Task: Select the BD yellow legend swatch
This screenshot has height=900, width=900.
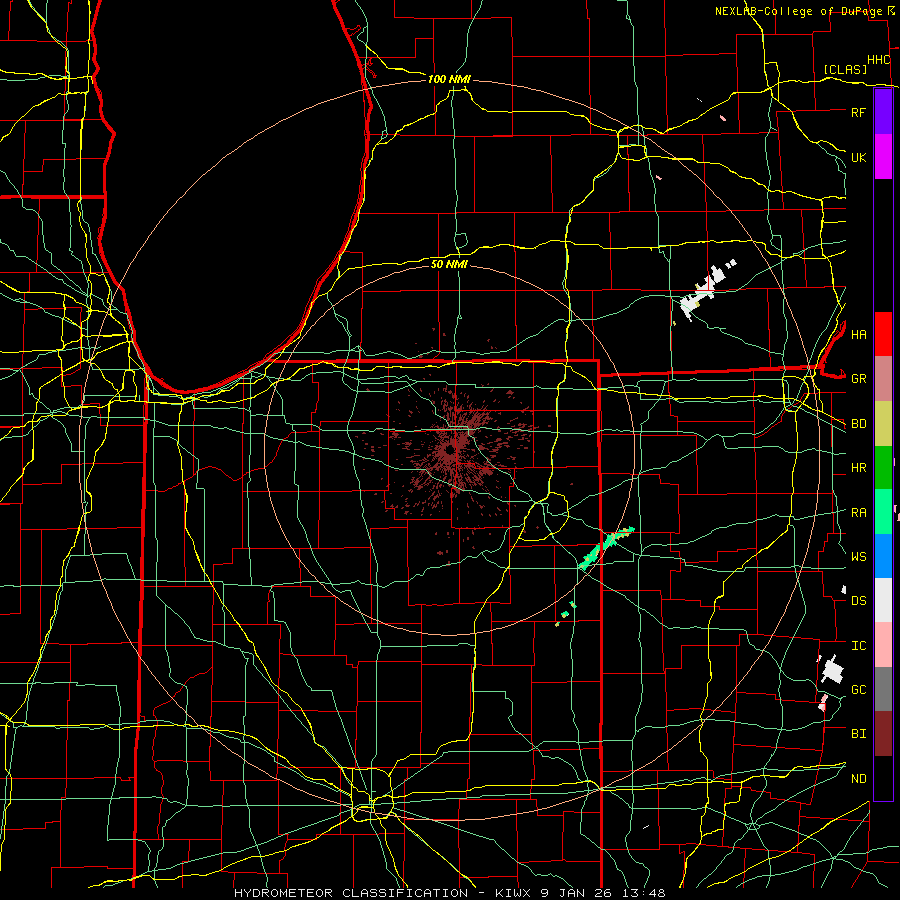Action: (x=883, y=423)
